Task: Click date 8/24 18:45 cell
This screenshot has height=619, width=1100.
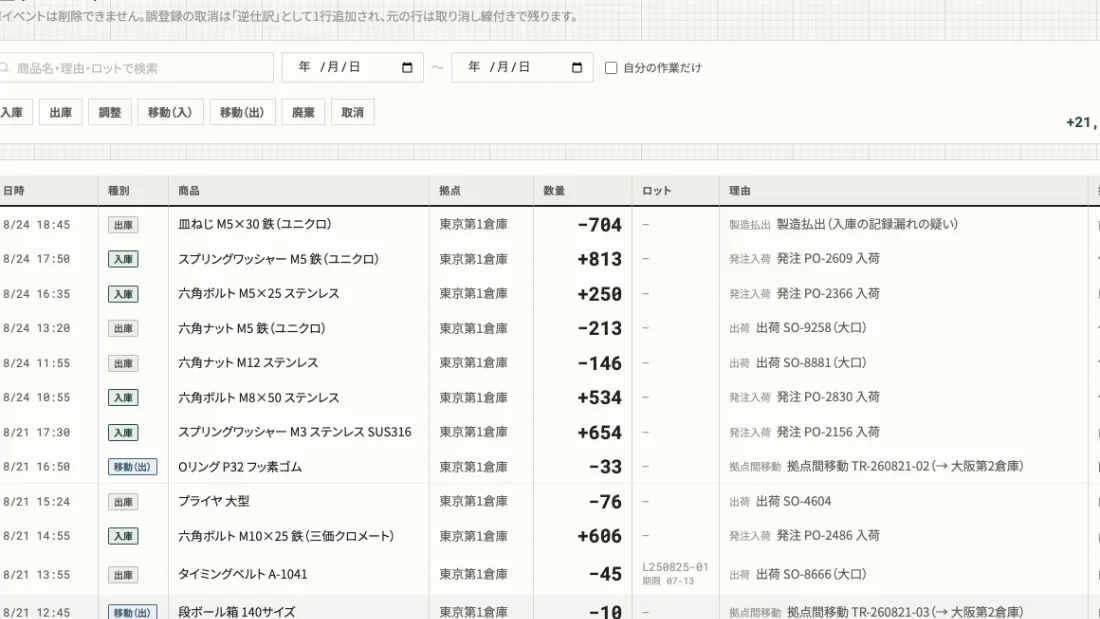Action: pos(36,225)
